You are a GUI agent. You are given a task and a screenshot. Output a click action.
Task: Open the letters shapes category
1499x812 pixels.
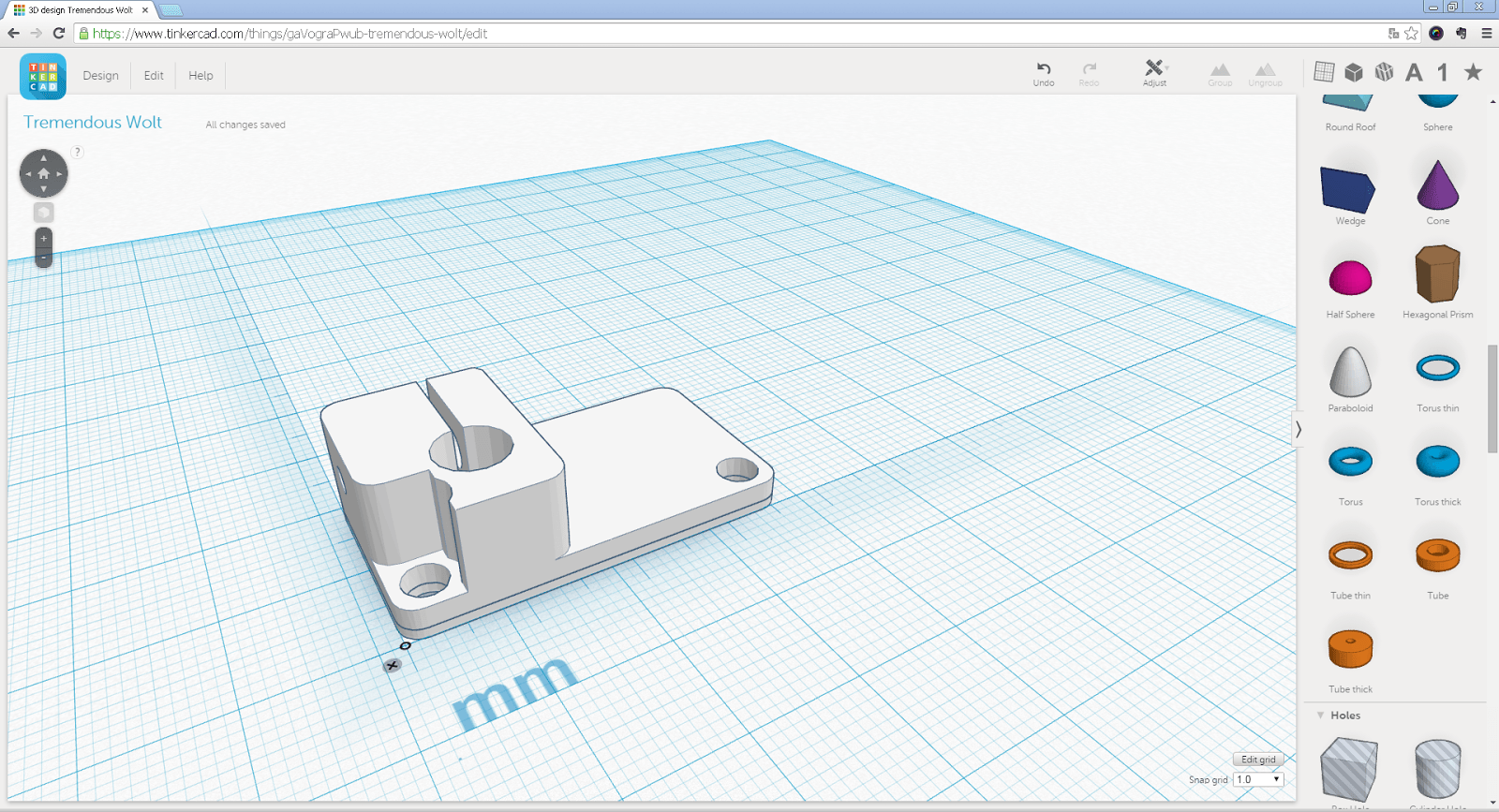tap(1414, 72)
